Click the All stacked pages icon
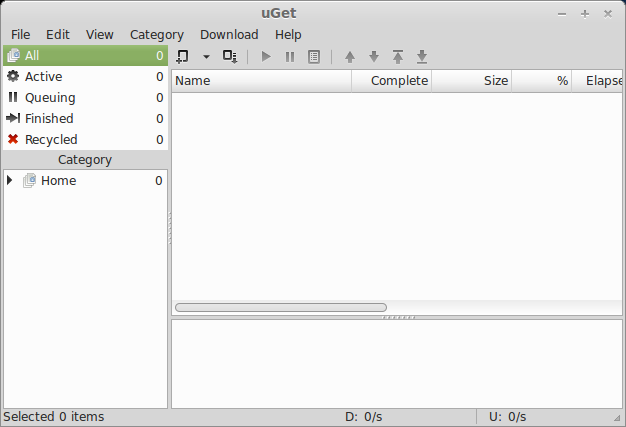626x427 pixels. pos(13,55)
